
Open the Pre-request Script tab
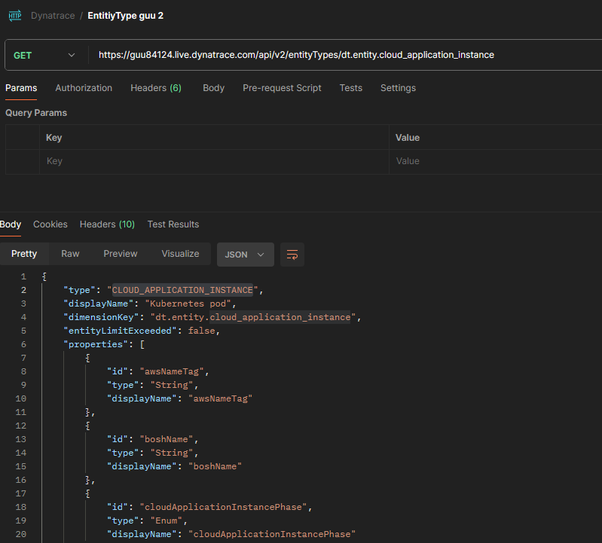(x=282, y=88)
